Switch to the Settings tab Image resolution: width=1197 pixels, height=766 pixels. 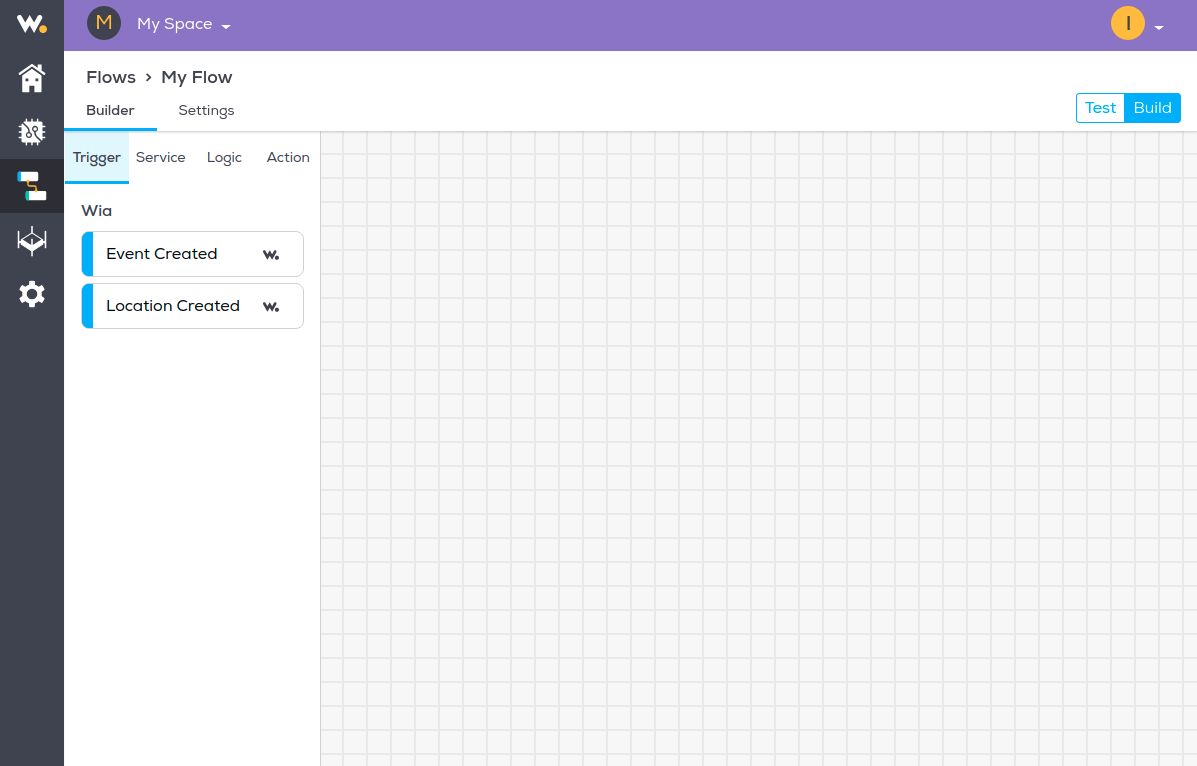(206, 110)
